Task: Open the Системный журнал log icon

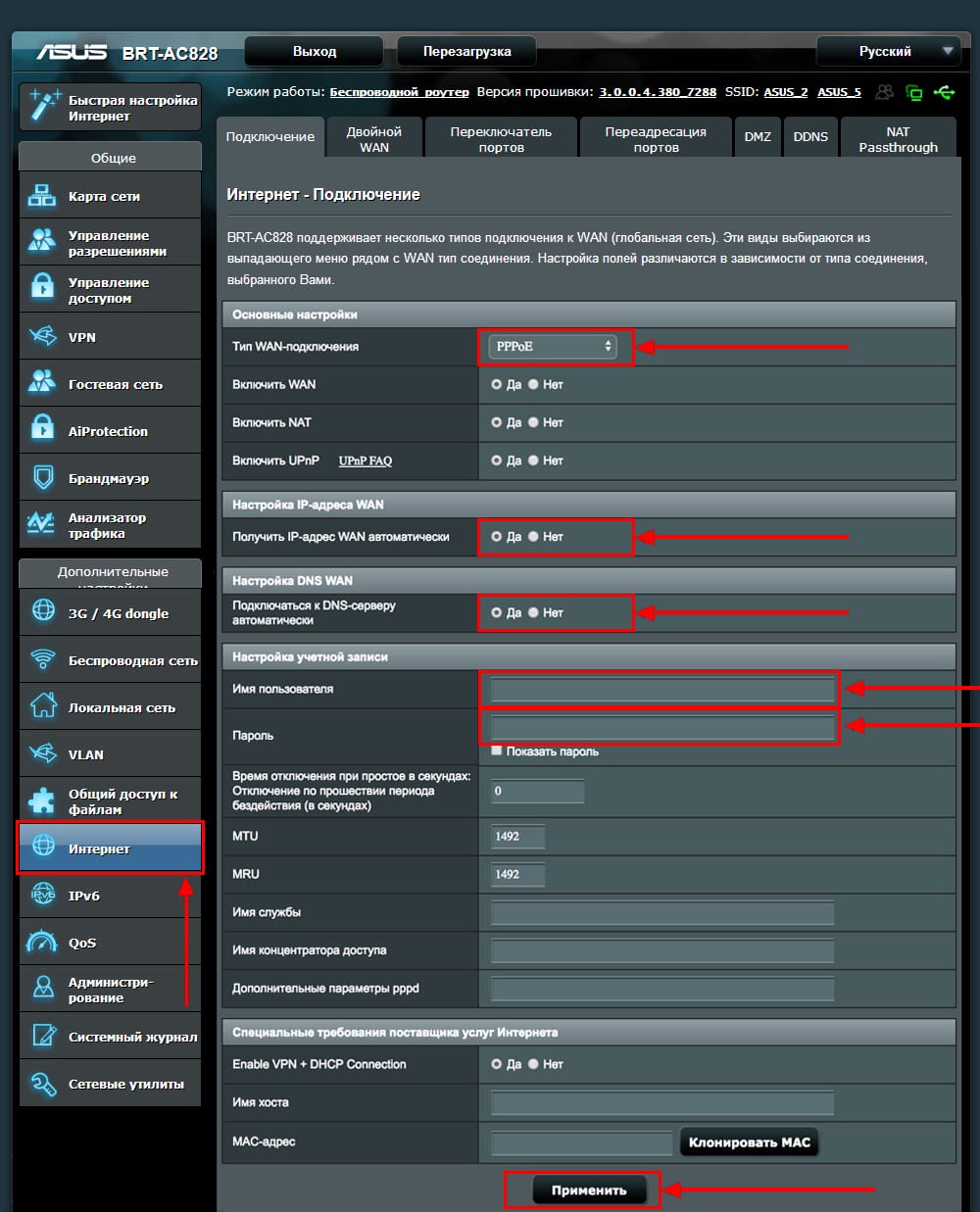Action: click(43, 1036)
